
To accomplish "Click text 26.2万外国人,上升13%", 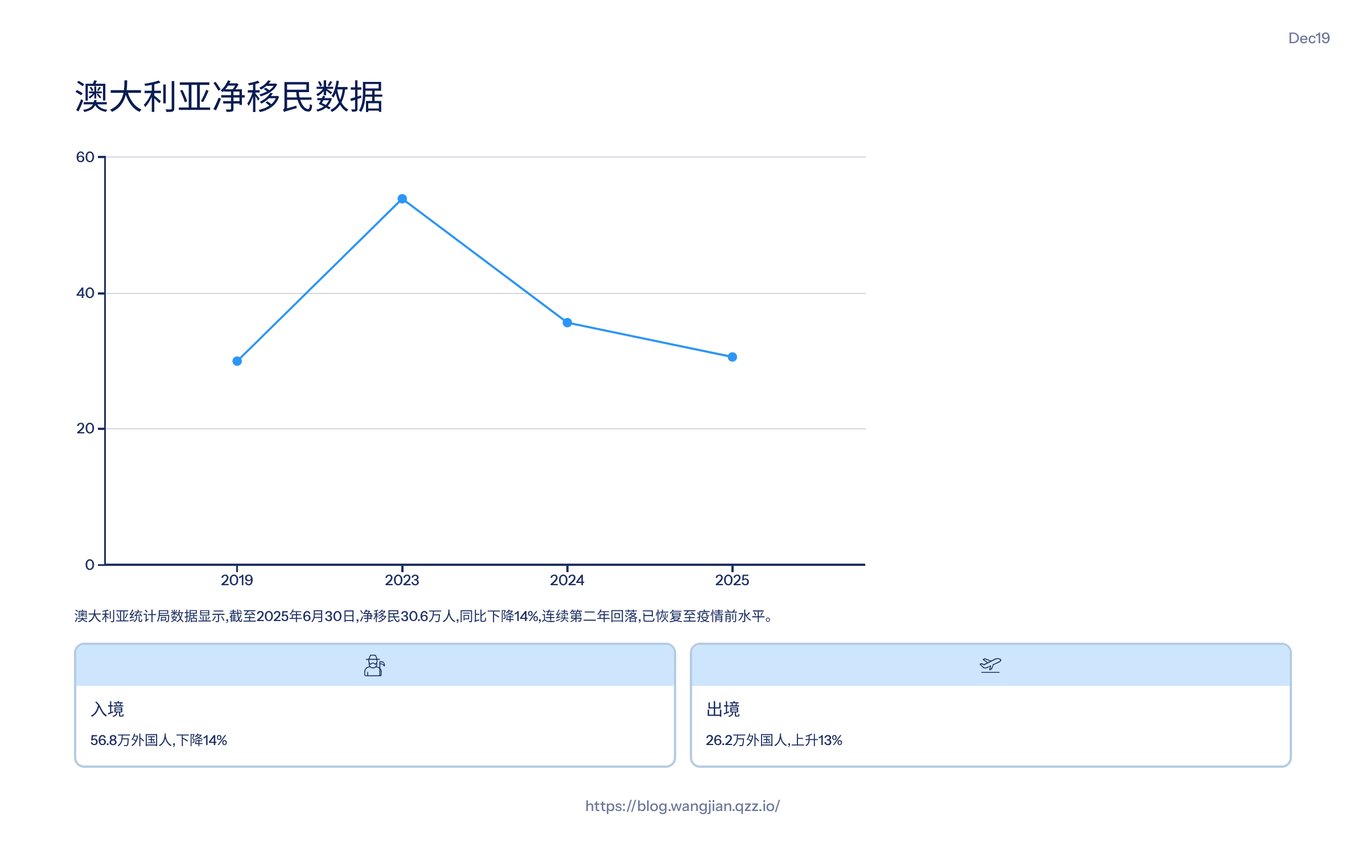I will coord(774,740).
